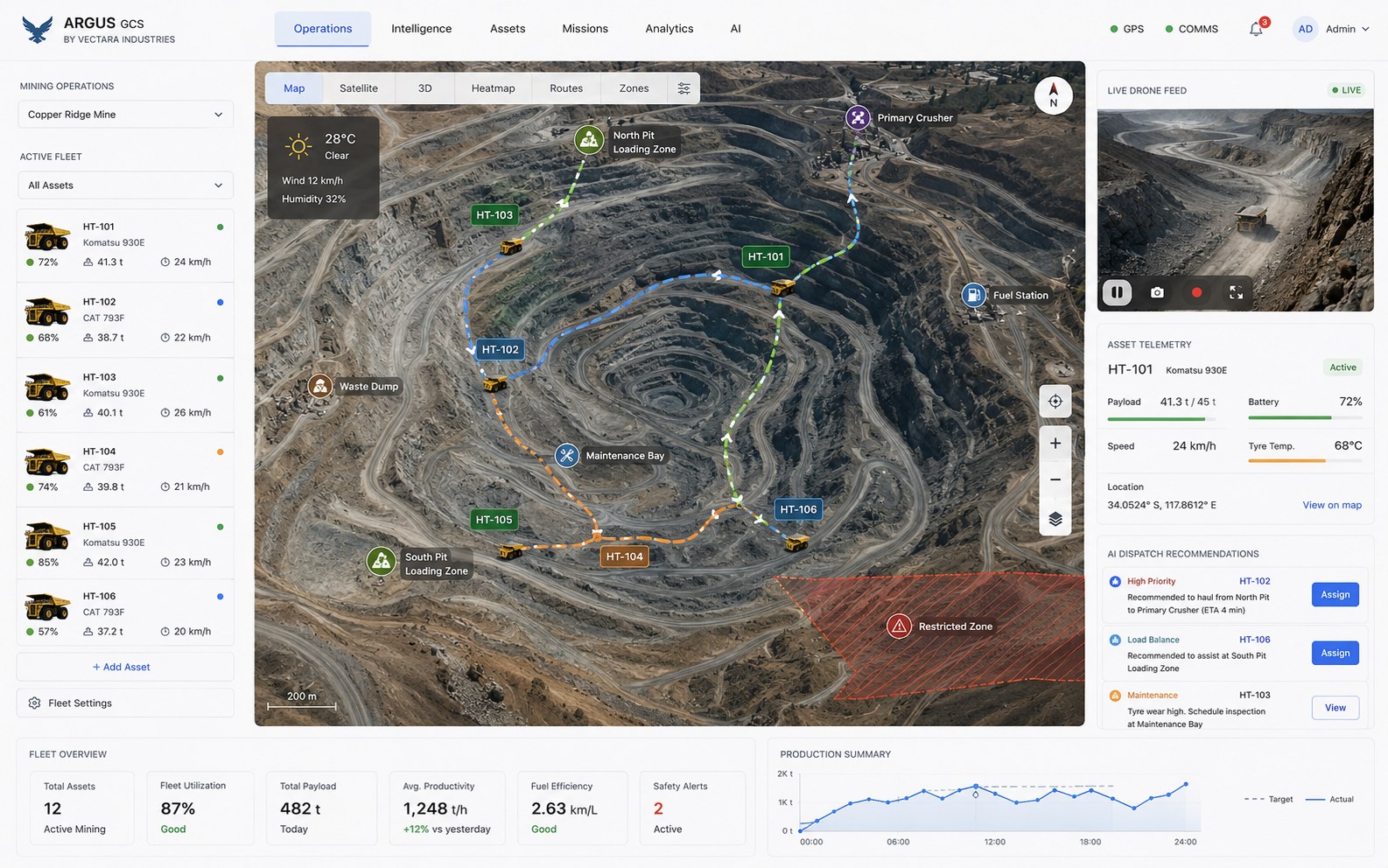Screen dimensions: 1388x868
Task: Switch map to Heatmap view
Action: [x=493, y=88]
